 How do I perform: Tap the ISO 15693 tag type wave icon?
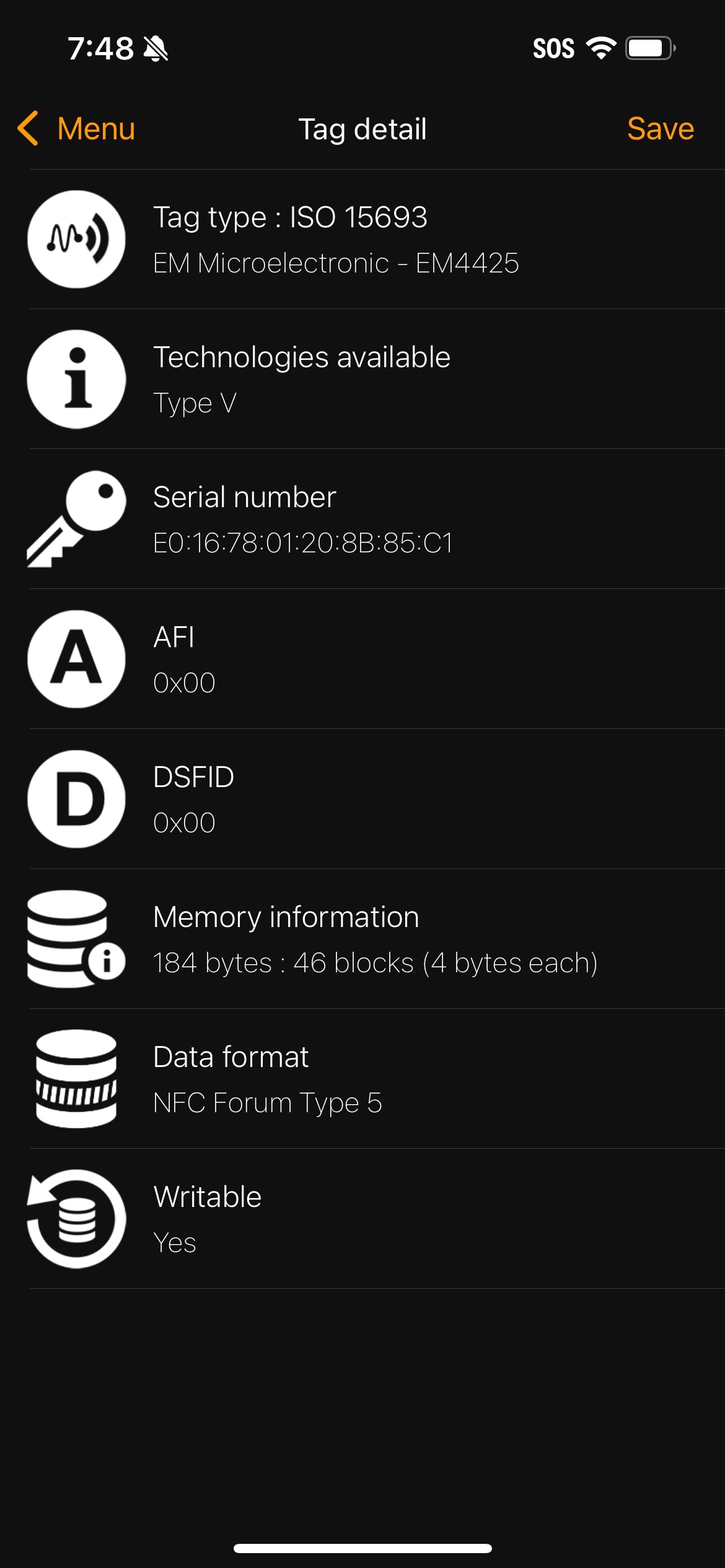tap(76, 239)
